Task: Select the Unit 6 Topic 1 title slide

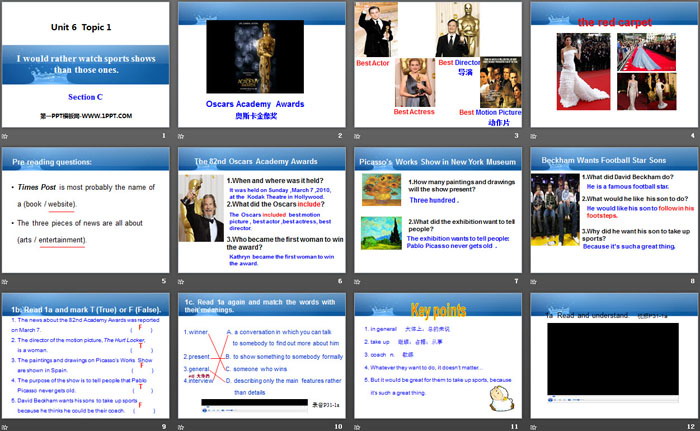Action: click(x=85, y=65)
